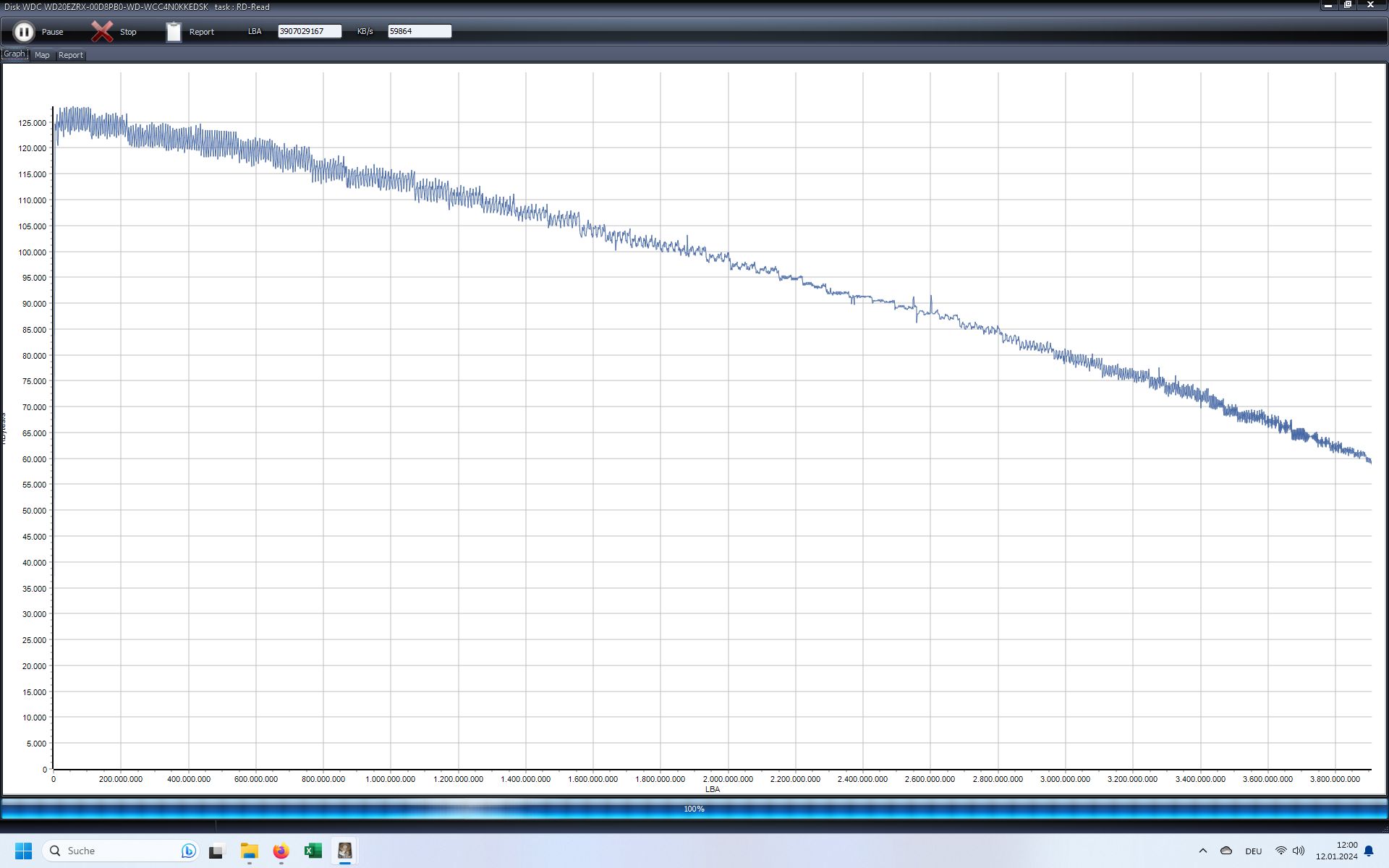Expand the hidden system tray icons chevron

point(1202,851)
